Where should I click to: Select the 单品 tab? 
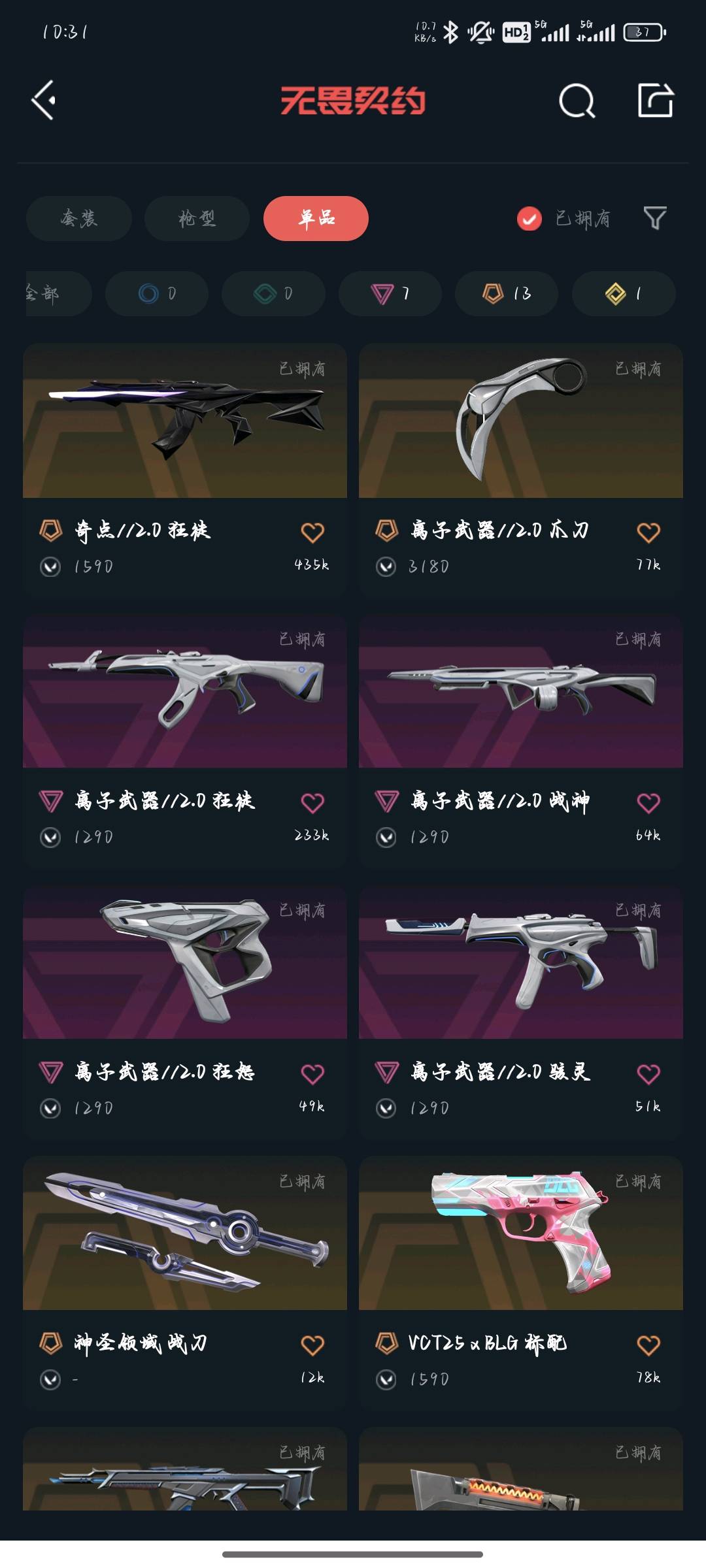(316, 218)
